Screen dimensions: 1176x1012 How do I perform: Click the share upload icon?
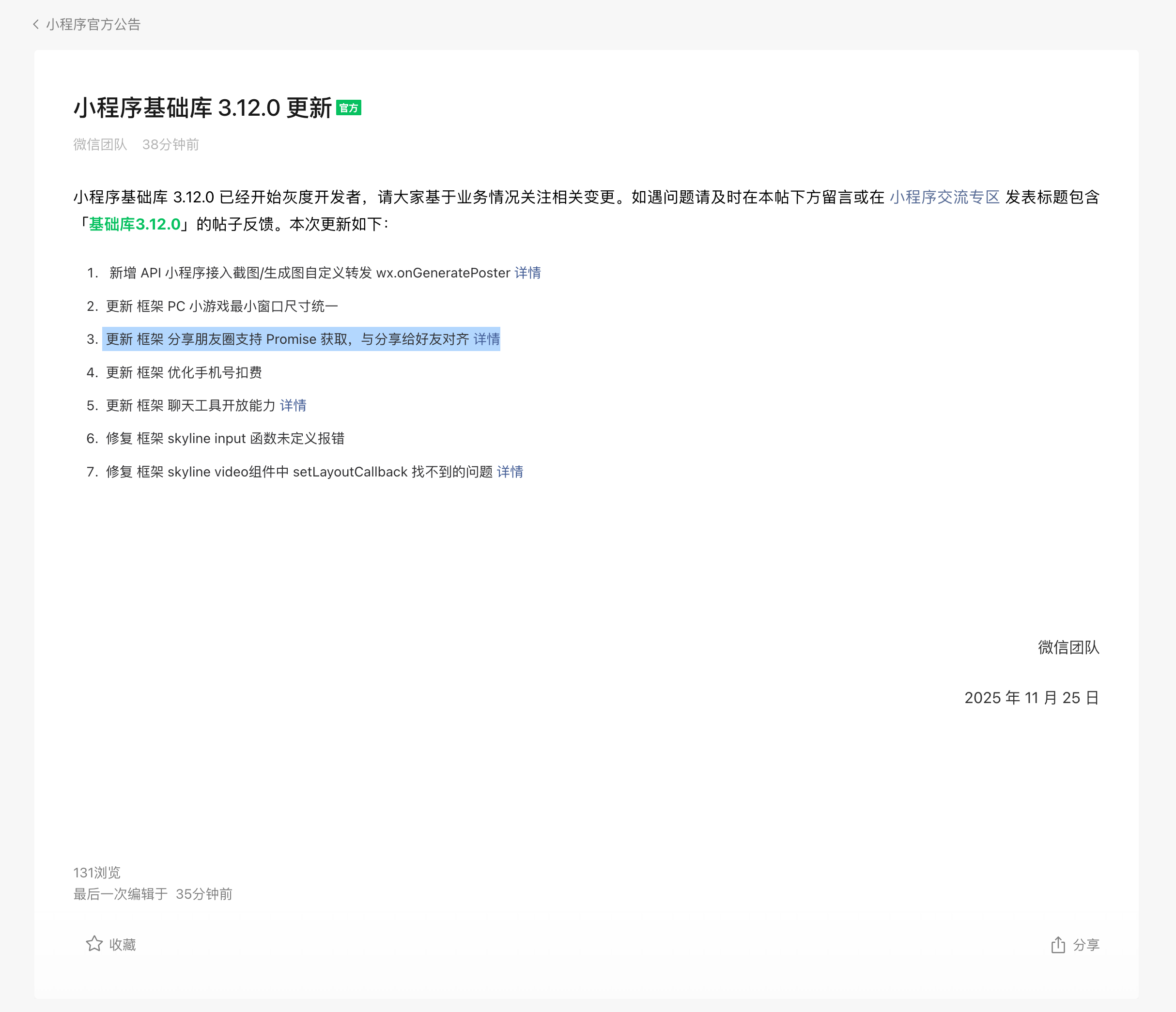1057,945
